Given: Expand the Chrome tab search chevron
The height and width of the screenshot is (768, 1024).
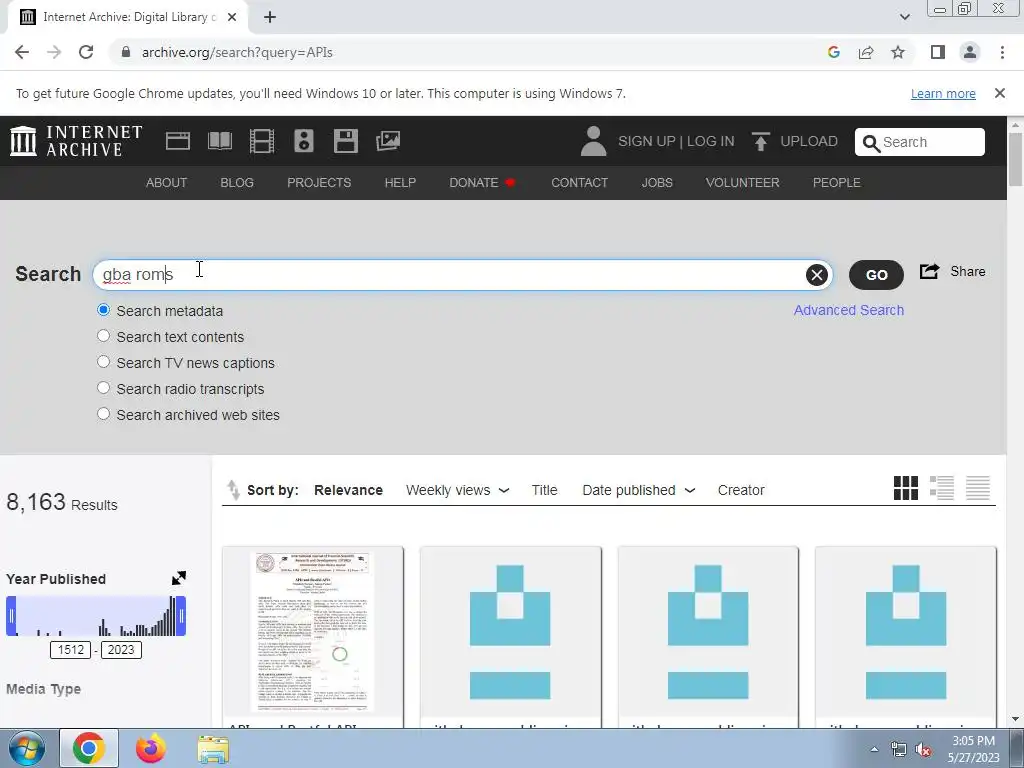Looking at the screenshot, I should coord(904,17).
